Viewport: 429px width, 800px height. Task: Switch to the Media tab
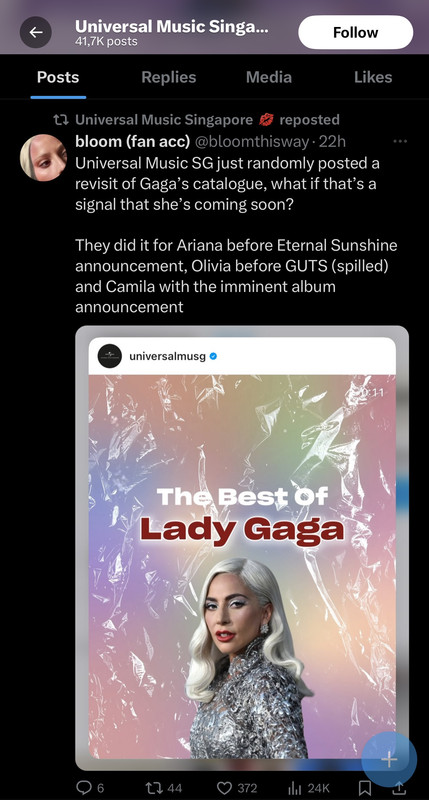pos(269,77)
